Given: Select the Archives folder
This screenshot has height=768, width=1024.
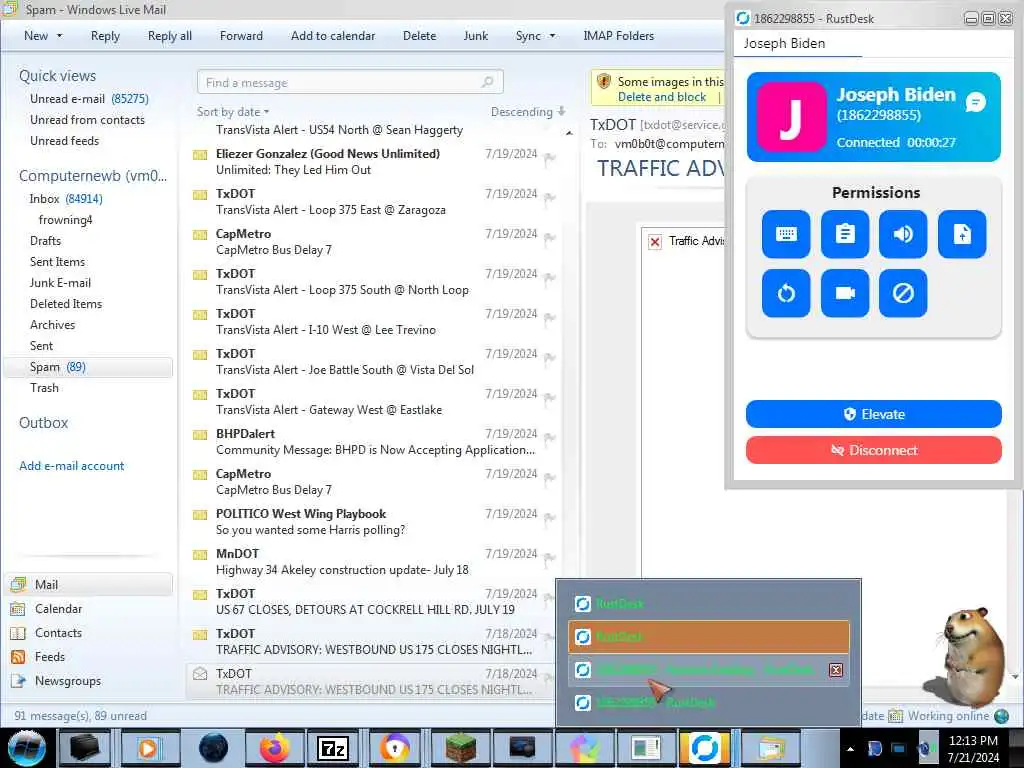Looking at the screenshot, I should tap(52, 325).
